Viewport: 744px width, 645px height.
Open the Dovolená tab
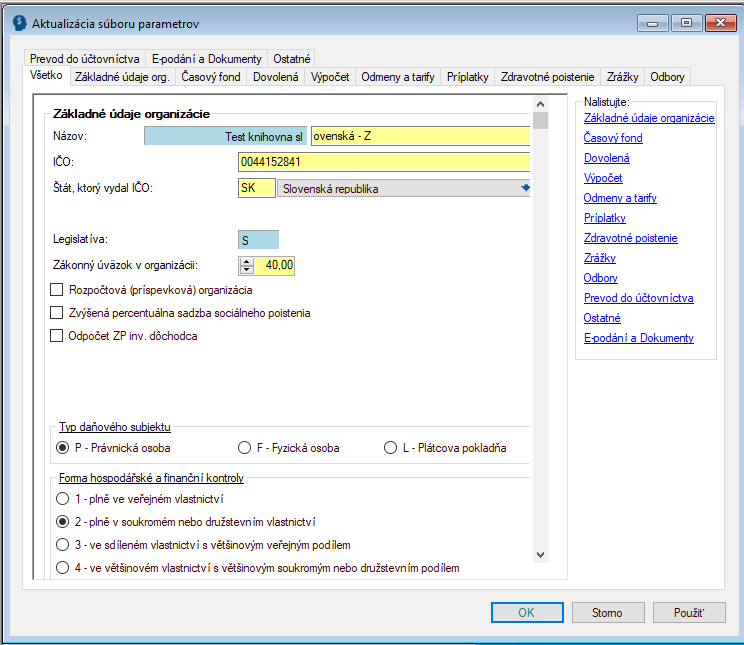(276, 77)
